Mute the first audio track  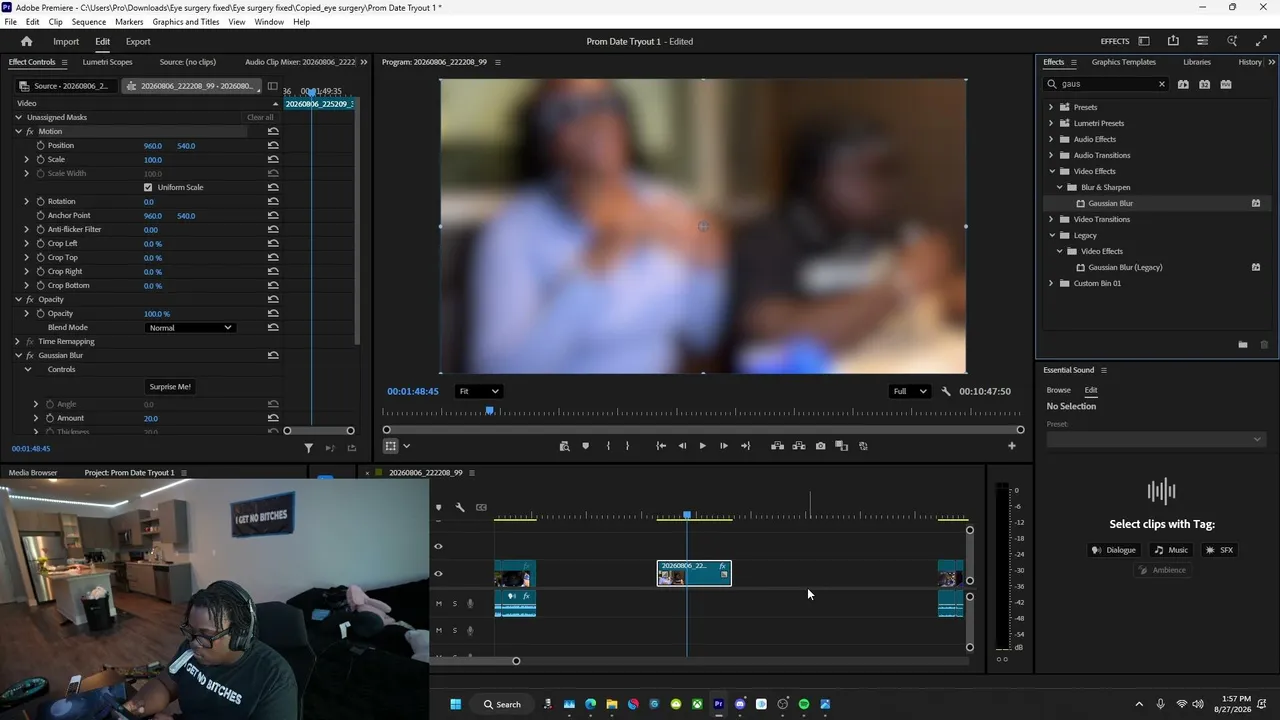pyautogui.click(x=438, y=603)
